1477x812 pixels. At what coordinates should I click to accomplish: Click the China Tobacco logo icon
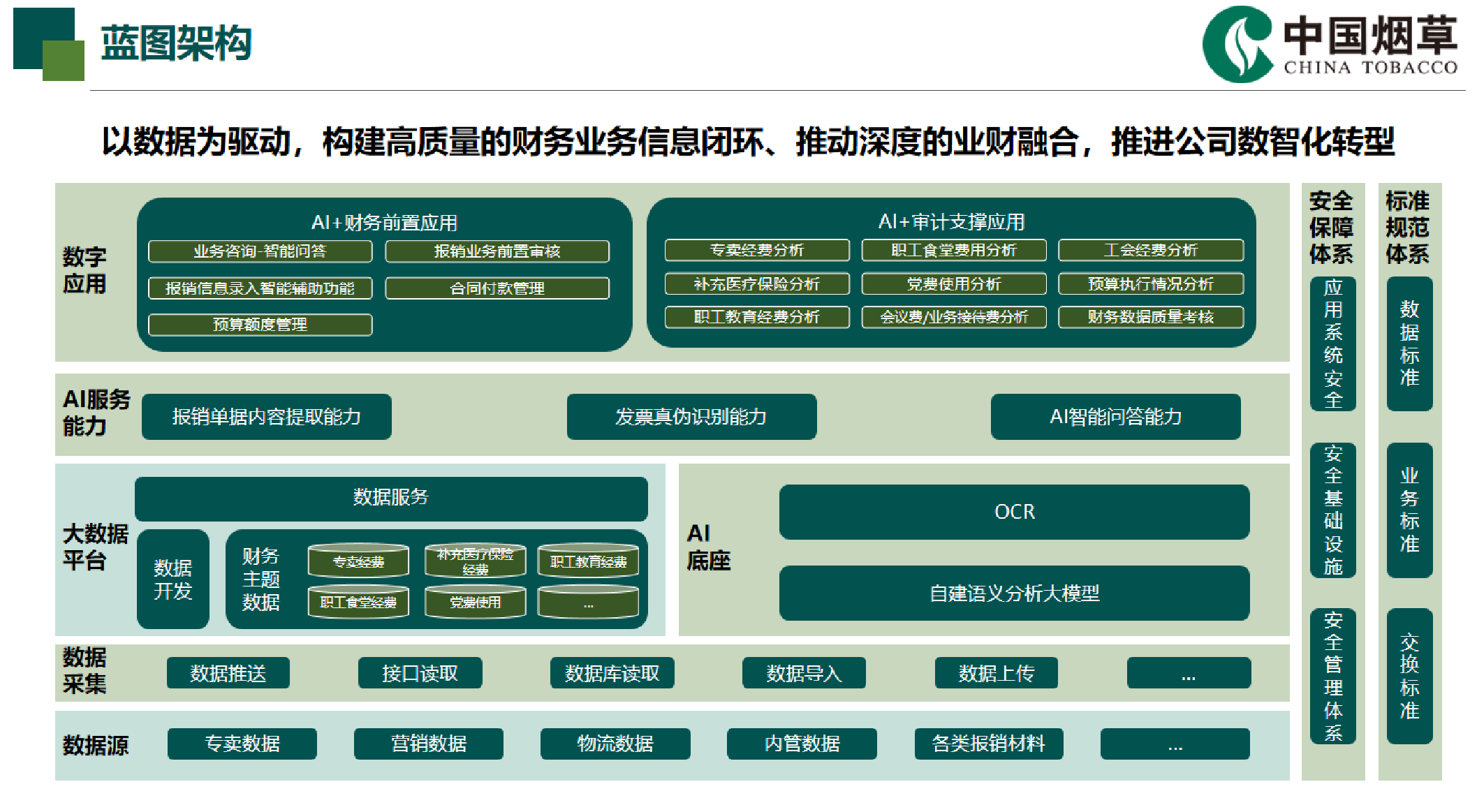(1237, 43)
